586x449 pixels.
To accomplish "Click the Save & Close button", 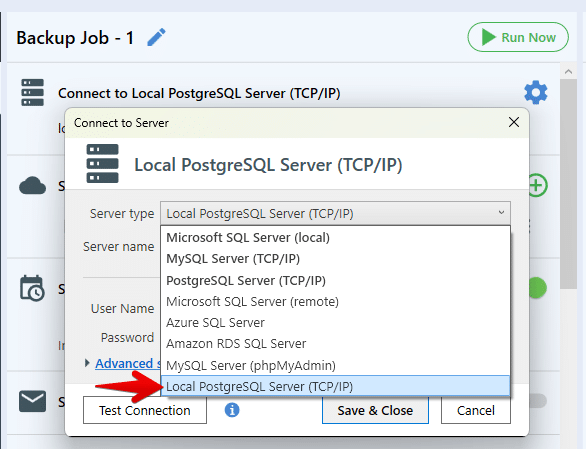I will point(375,410).
